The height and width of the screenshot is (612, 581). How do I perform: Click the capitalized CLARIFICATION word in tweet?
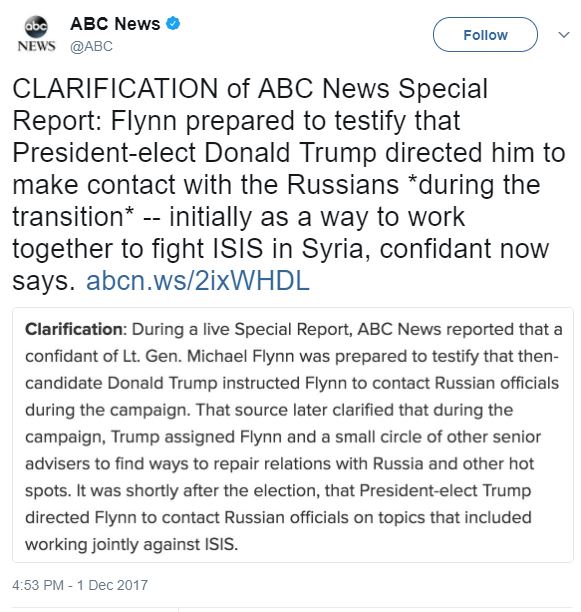(115, 89)
